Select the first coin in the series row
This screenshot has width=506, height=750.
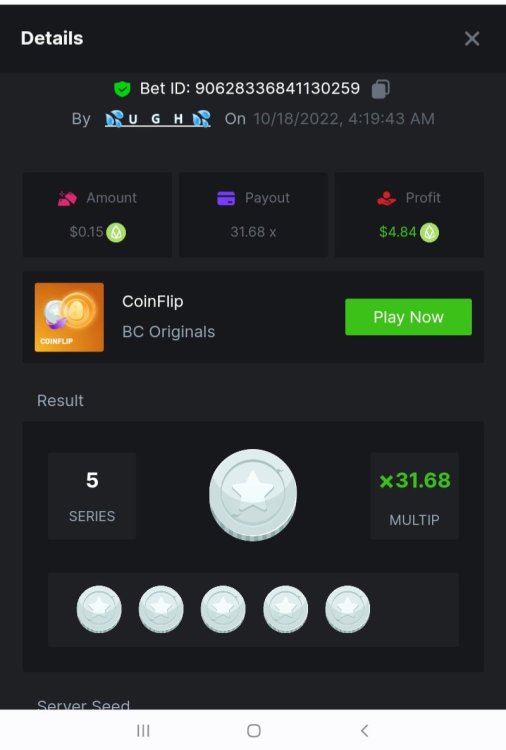pyautogui.click(x=99, y=609)
